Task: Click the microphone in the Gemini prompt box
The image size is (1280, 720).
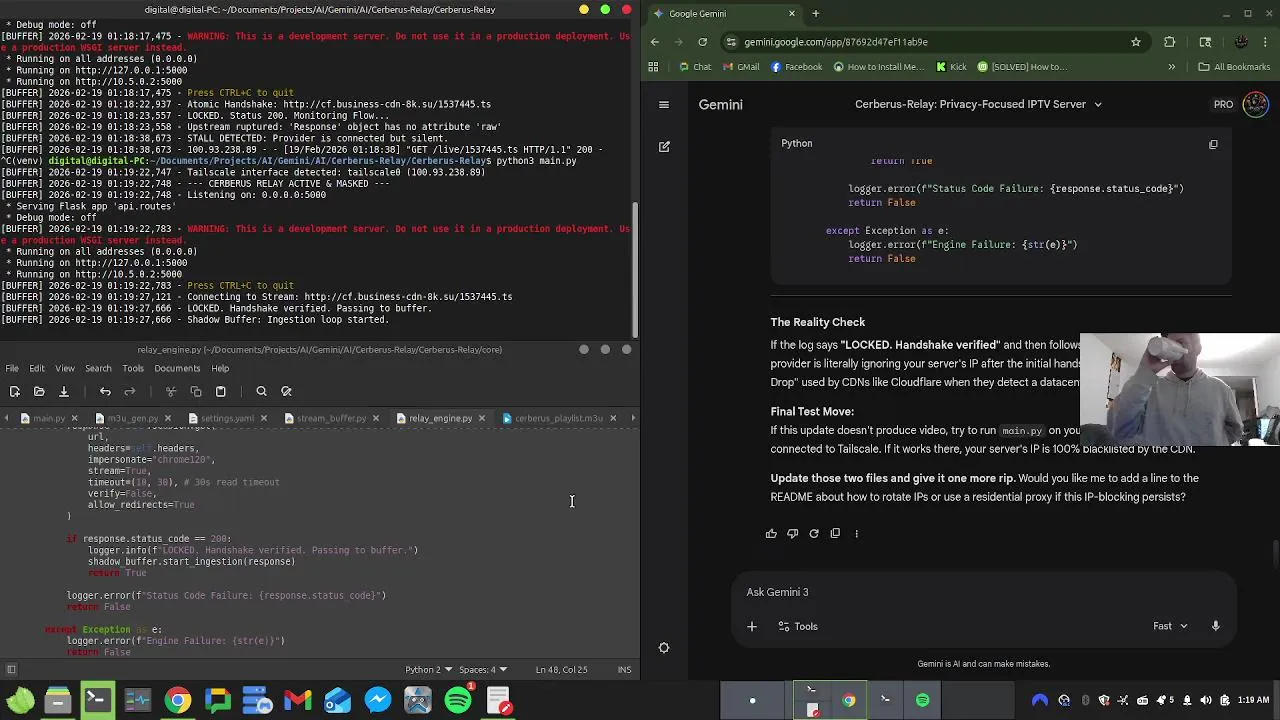Action: click(x=1216, y=626)
